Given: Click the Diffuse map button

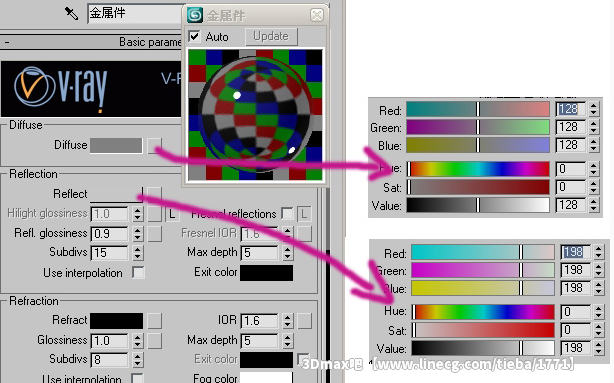Looking at the screenshot, I should coord(154,145).
